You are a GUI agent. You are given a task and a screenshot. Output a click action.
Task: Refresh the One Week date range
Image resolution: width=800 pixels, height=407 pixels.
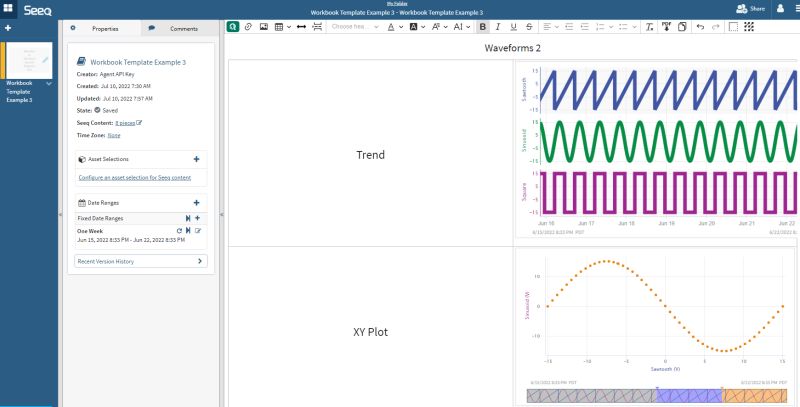pyautogui.click(x=179, y=231)
